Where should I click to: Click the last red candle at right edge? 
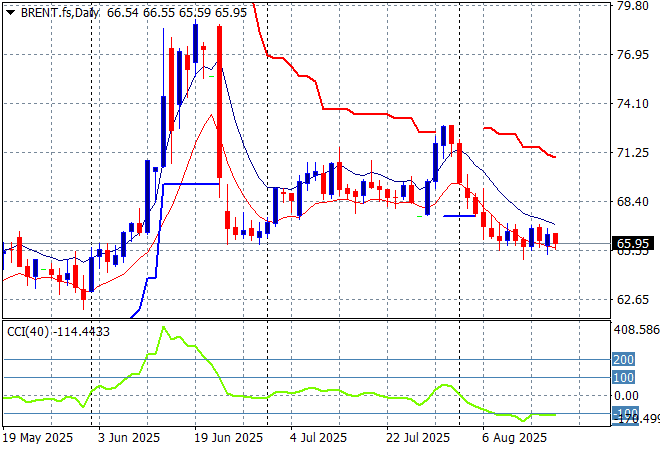[x=555, y=238]
